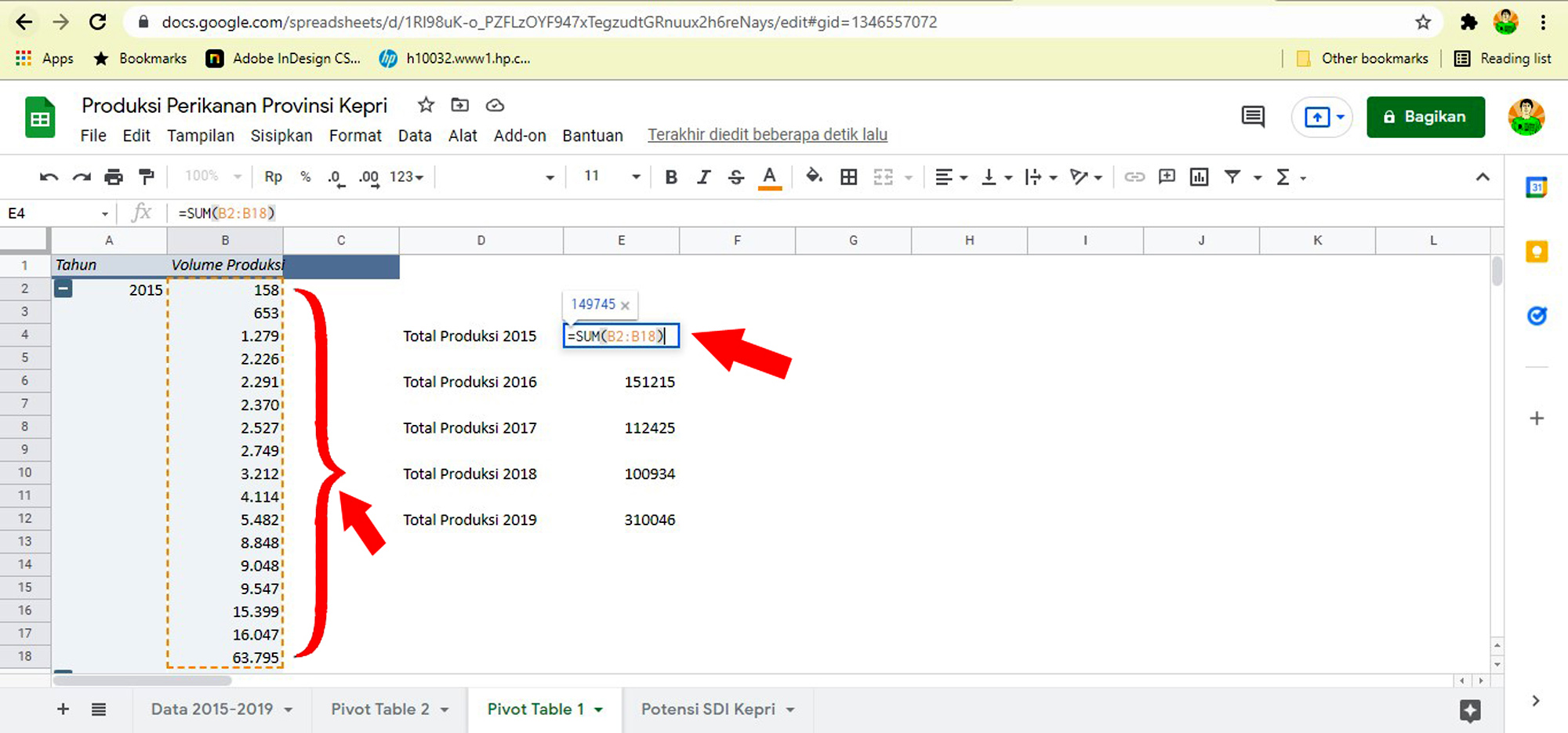Image resolution: width=1568 pixels, height=733 pixels.
Task: Insert a chart from the toolbar
Action: pos(1199,176)
